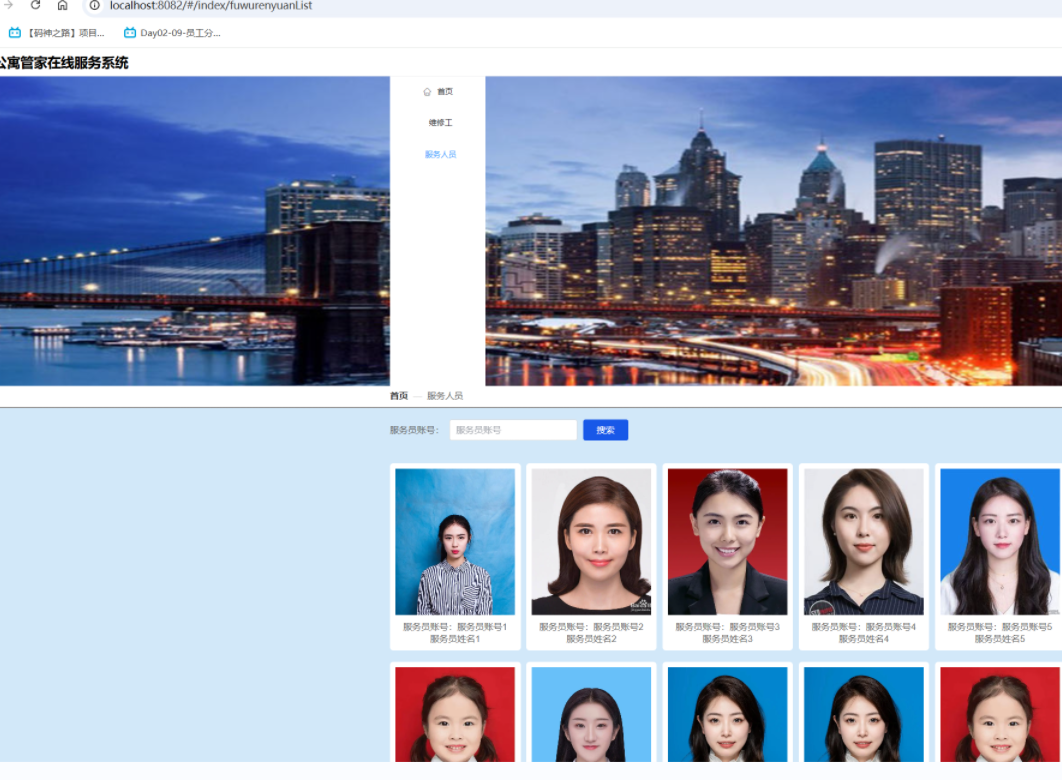Focus the 服务员账号 search input field
The width and height of the screenshot is (1062, 780).
pyautogui.click(x=513, y=430)
